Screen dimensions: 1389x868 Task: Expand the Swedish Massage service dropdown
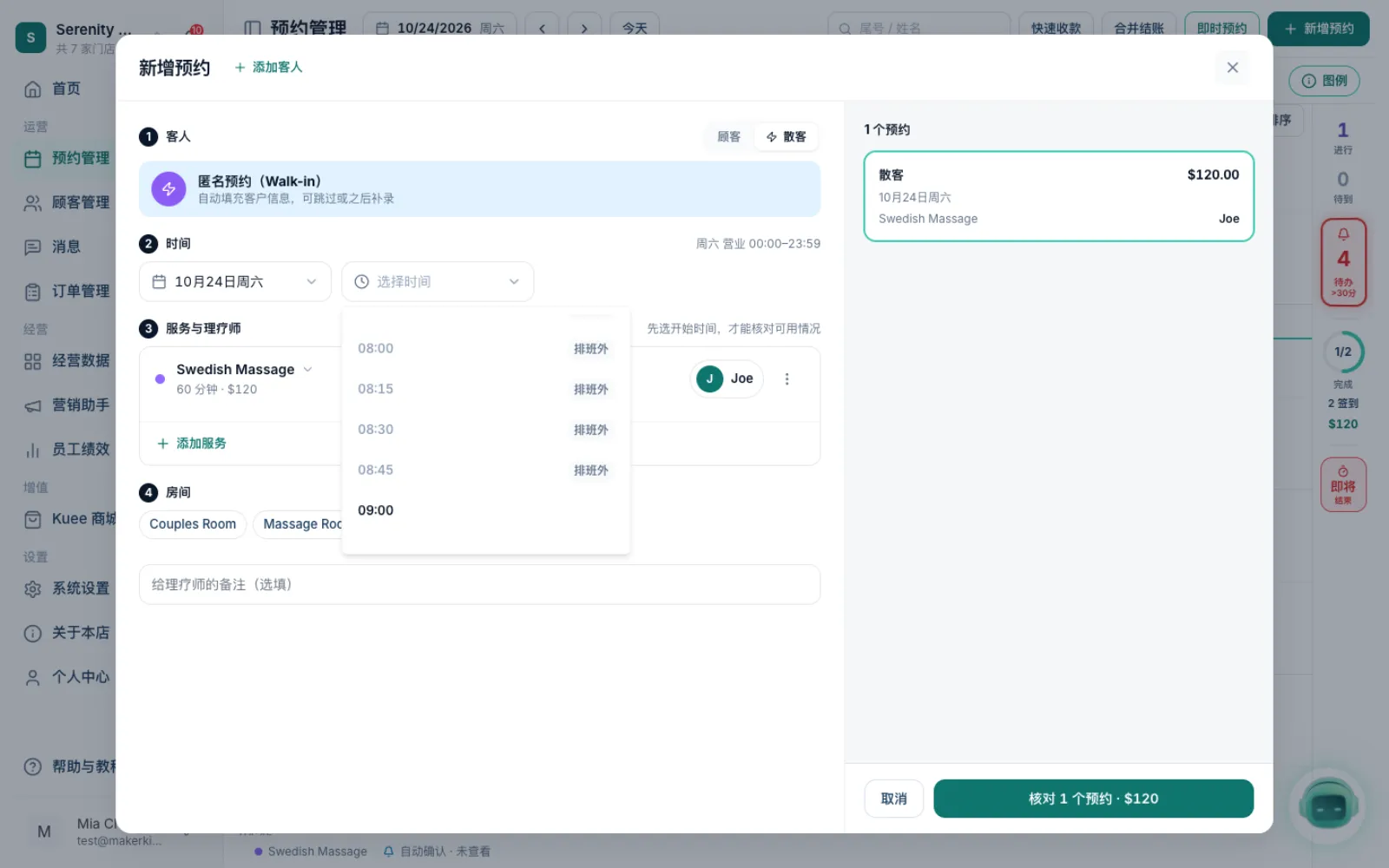(x=244, y=370)
